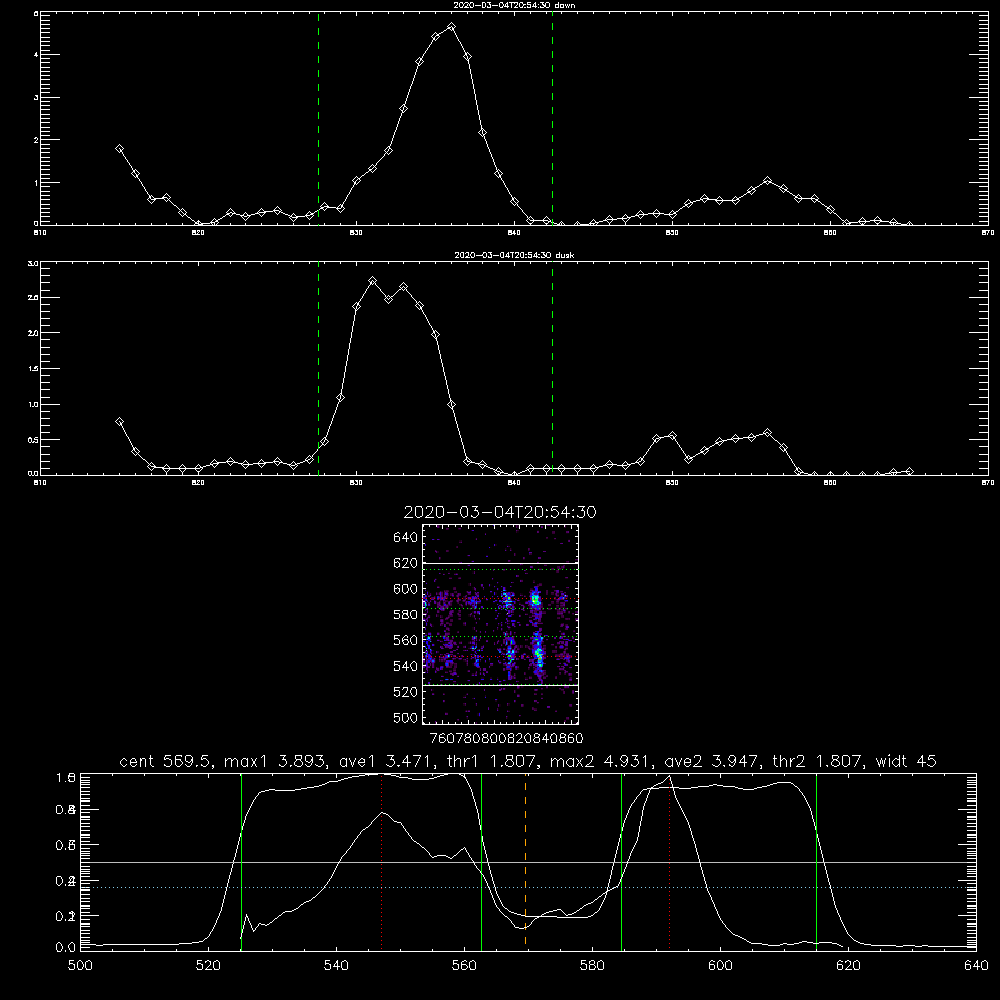Click the heatmap y-axis label 620
Screen dimensions: 1000x1000
click(x=406, y=563)
